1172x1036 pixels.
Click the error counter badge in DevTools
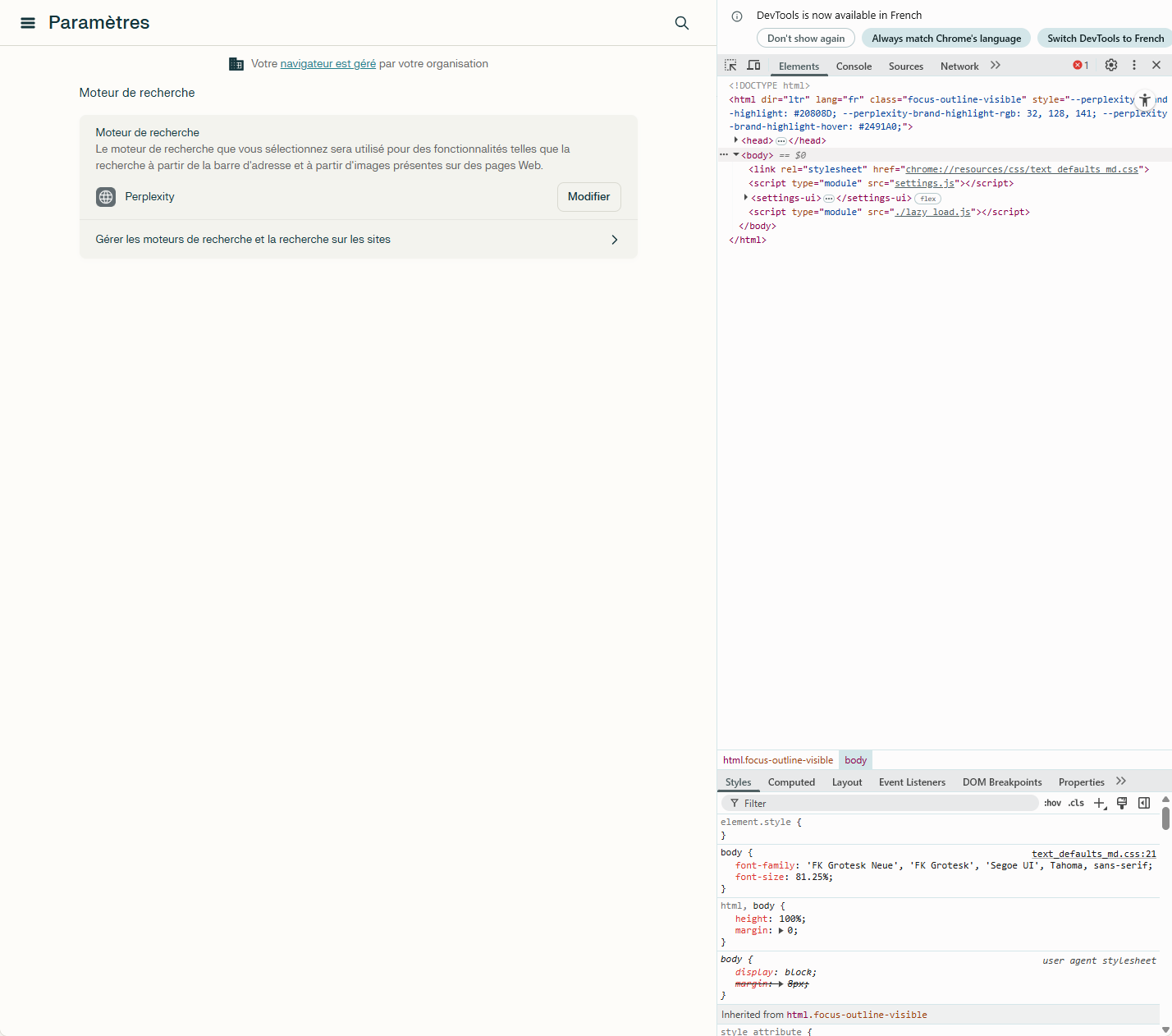point(1080,65)
